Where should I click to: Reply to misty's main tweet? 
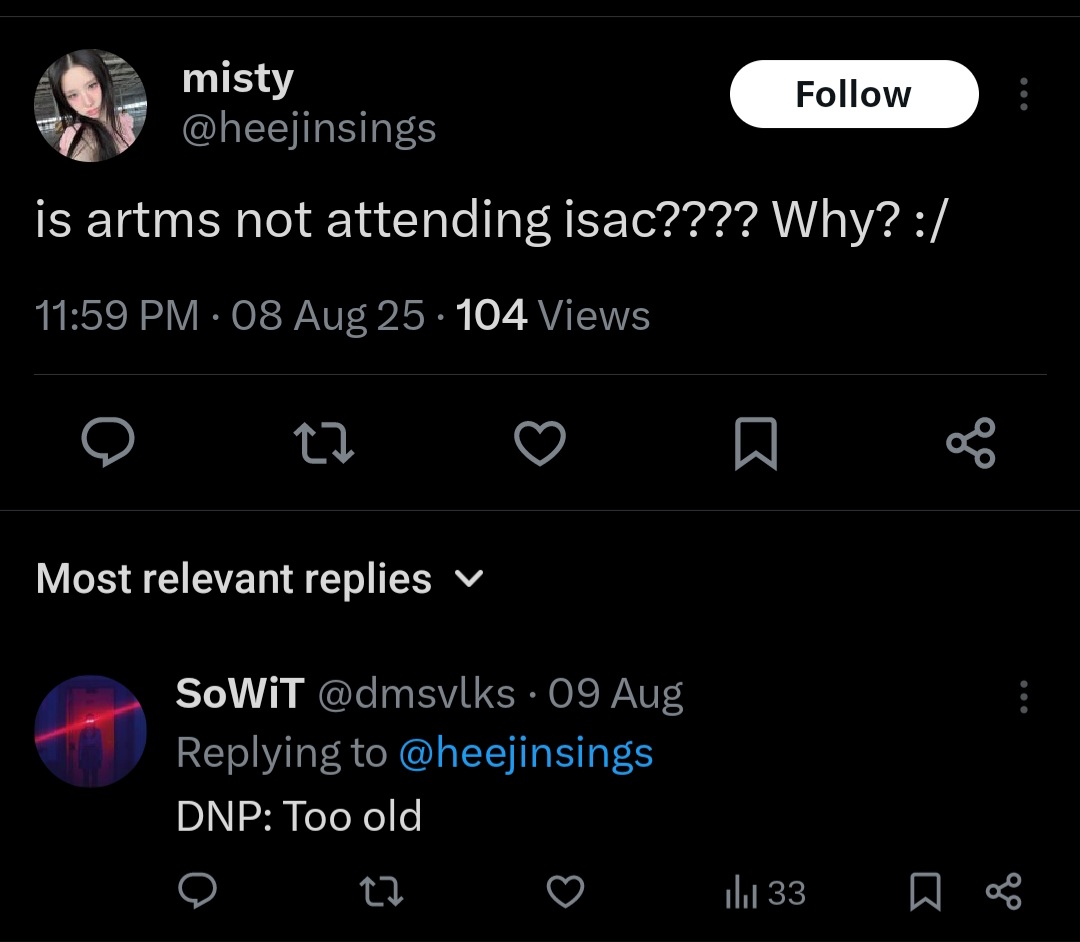coord(107,443)
